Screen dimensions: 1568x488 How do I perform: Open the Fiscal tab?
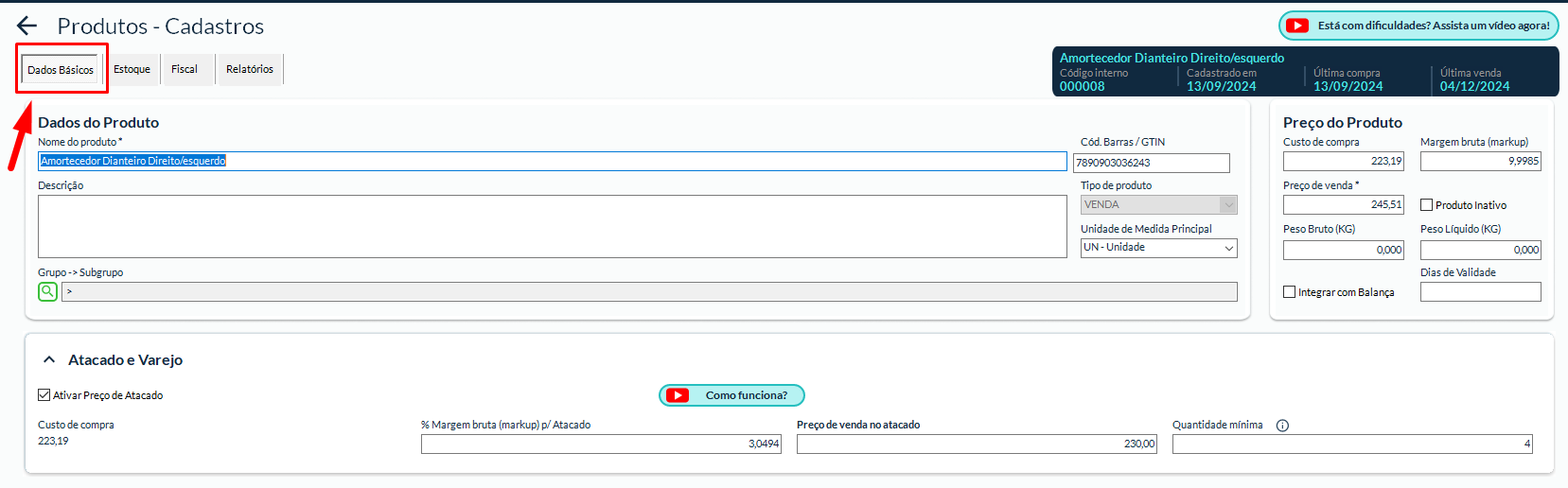pos(185,69)
